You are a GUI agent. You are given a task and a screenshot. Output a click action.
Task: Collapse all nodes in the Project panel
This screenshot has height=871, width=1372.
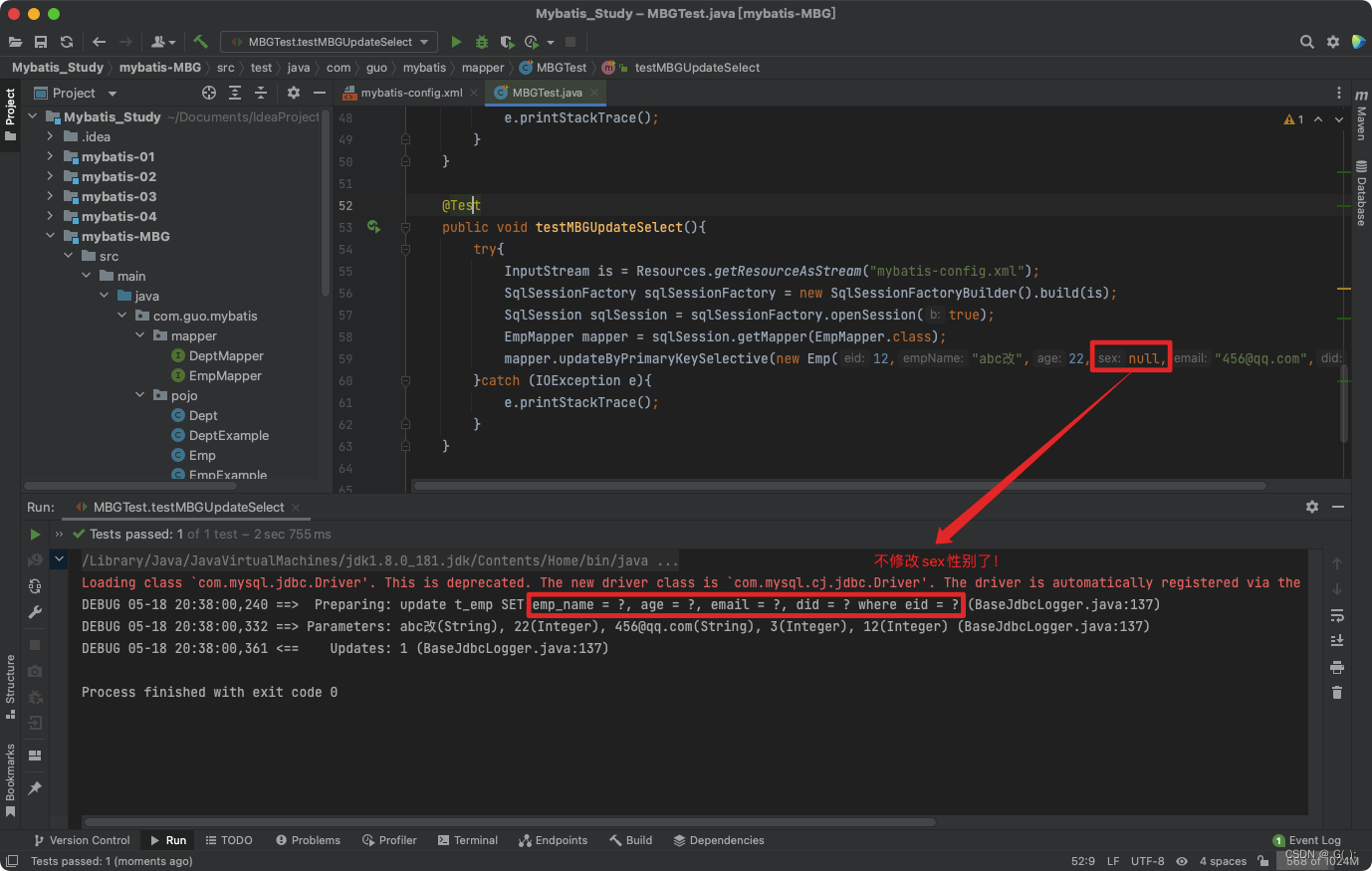[261, 93]
